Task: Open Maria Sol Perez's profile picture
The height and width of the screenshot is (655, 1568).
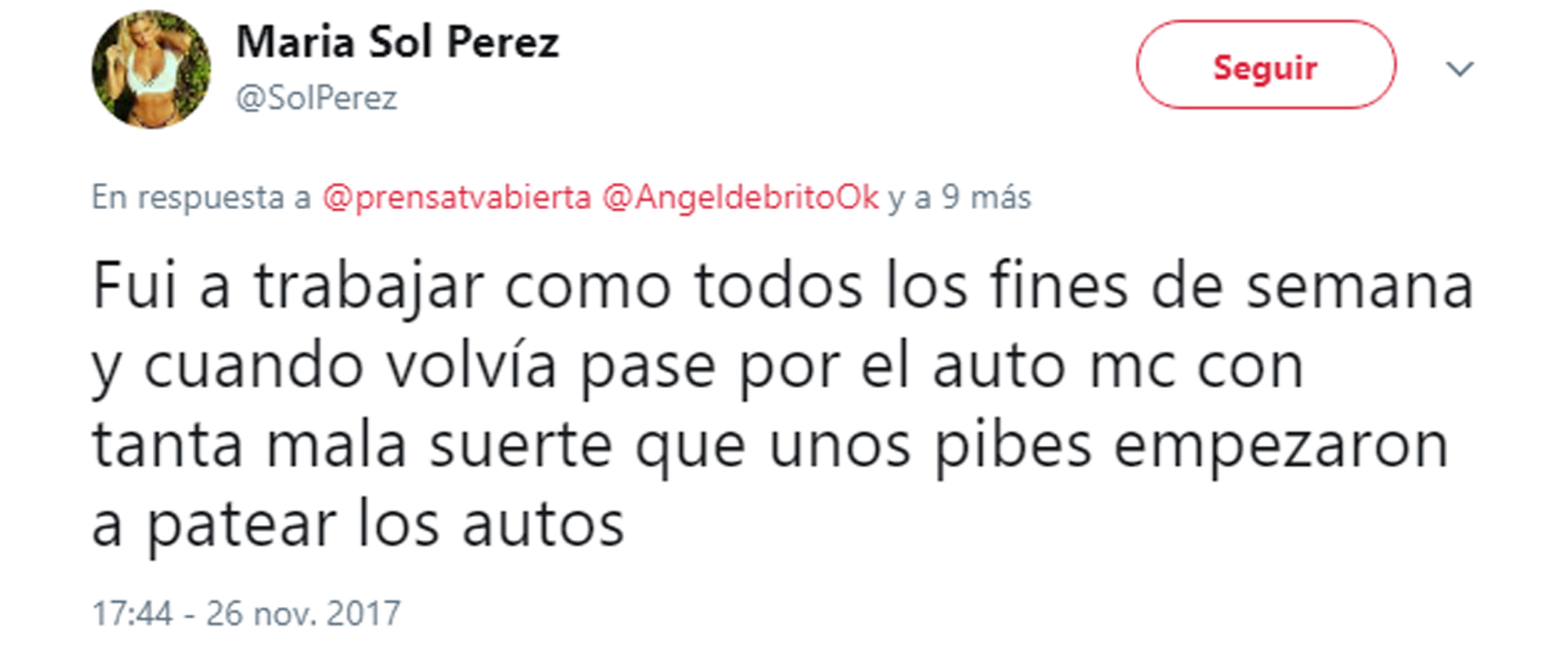Action: coord(151,69)
